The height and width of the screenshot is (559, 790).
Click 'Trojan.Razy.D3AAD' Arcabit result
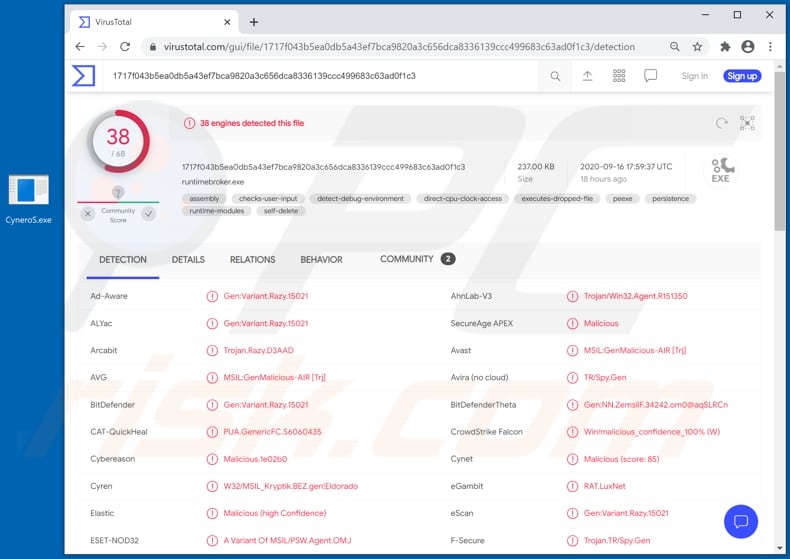click(x=258, y=351)
